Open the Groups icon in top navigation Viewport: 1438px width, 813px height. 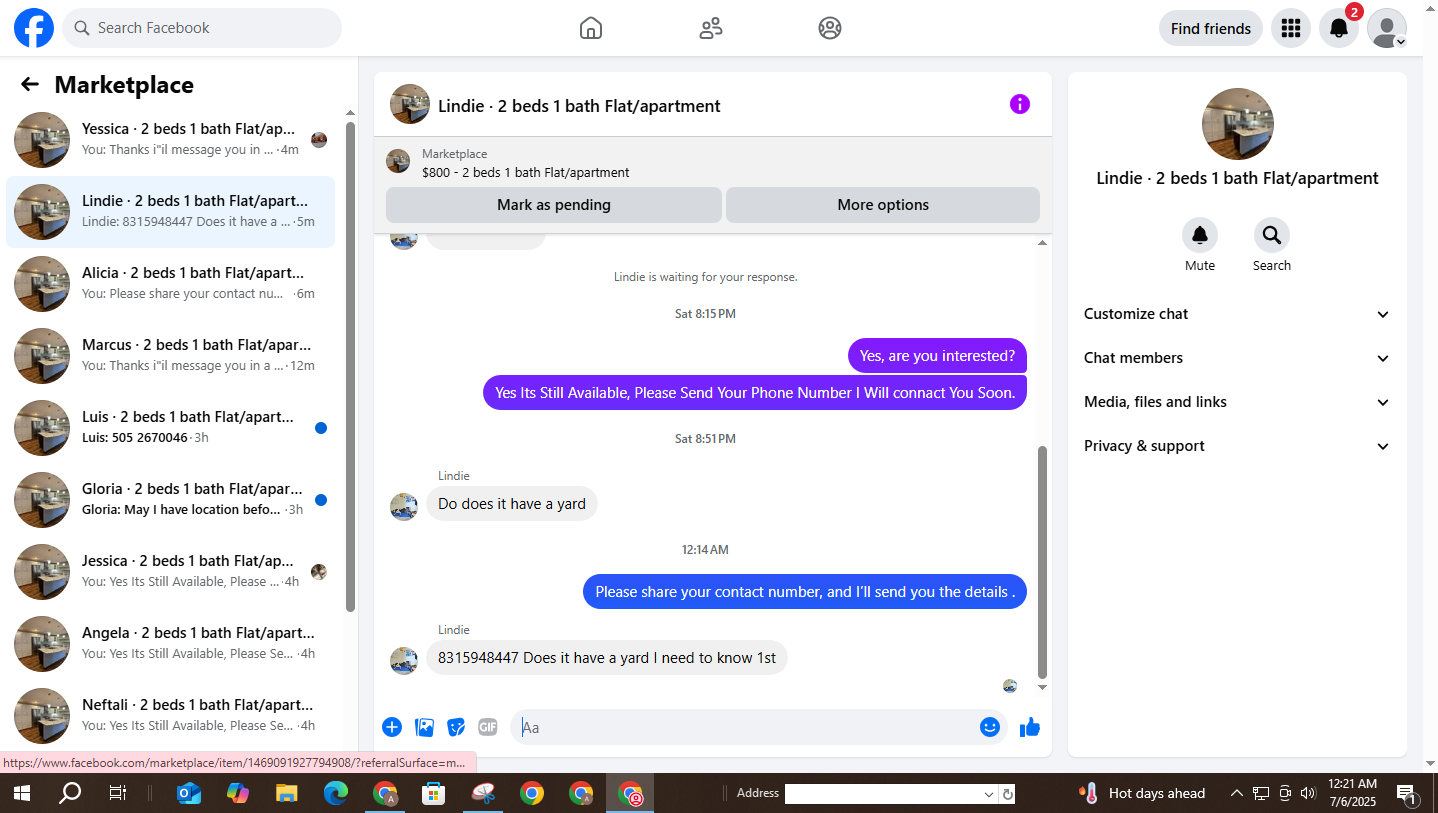[830, 28]
